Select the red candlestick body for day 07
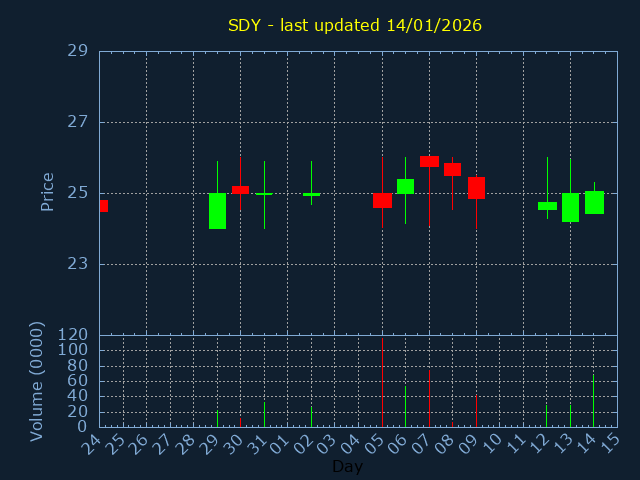Screen dimensions: 640x480 [x=429, y=162]
